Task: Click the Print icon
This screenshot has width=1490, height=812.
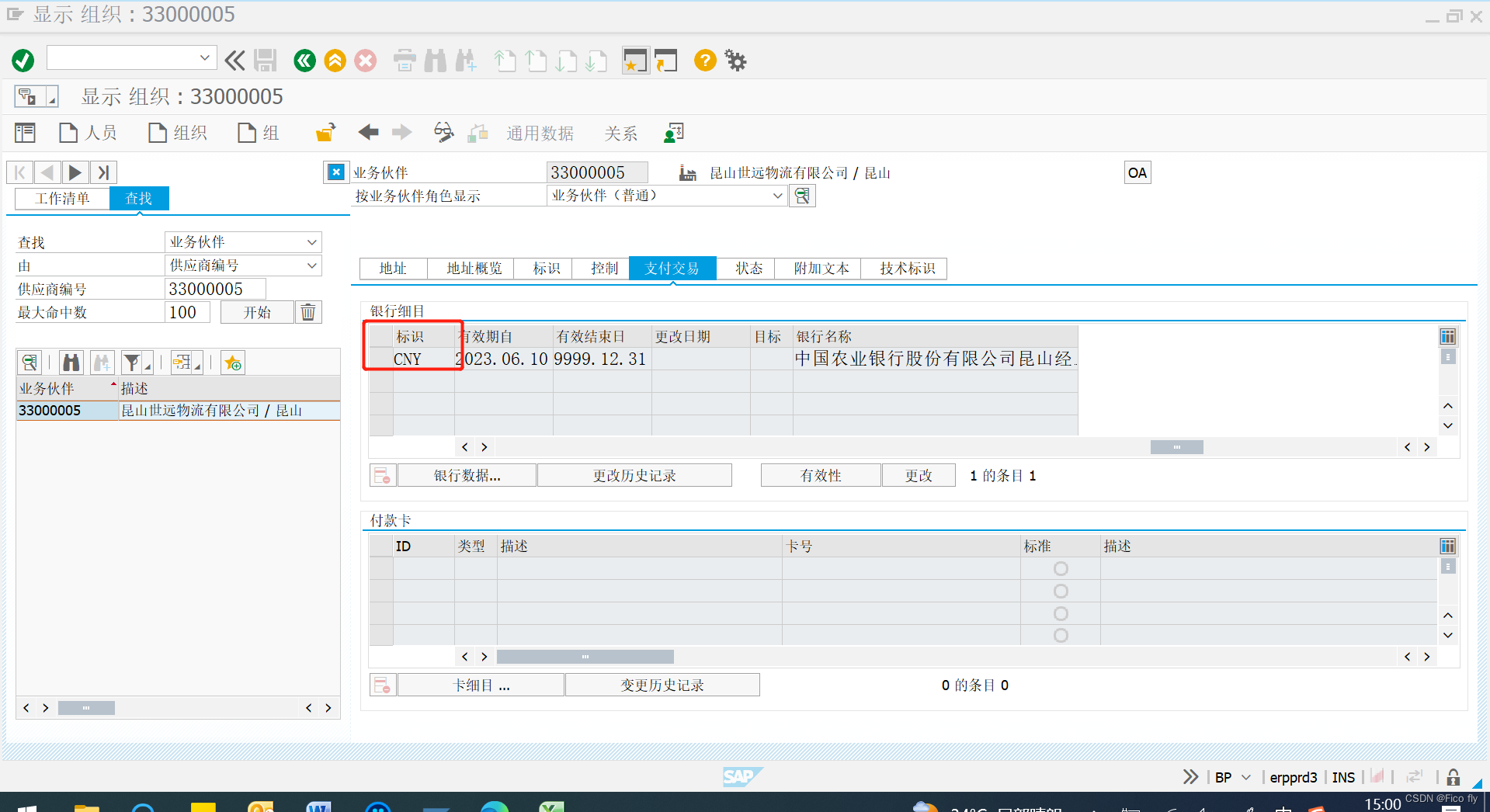Action: tap(404, 60)
